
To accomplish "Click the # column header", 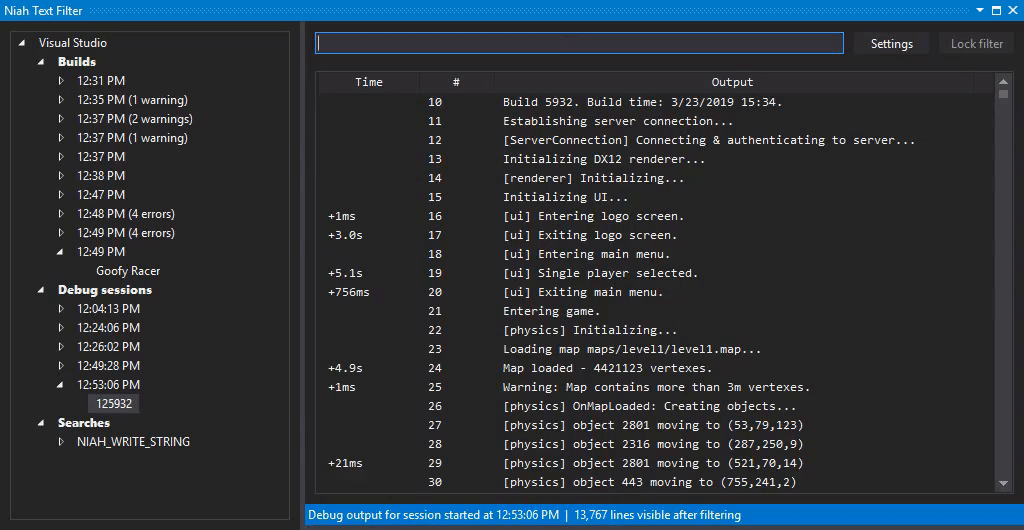I will pyautogui.click(x=456, y=82).
